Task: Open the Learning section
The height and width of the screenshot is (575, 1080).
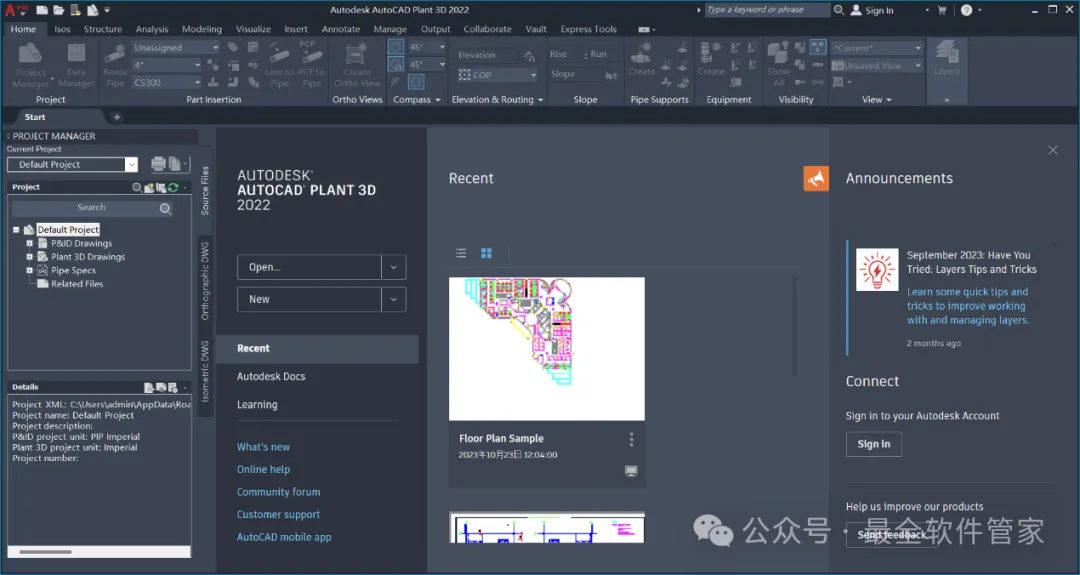Action: pyautogui.click(x=258, y=405)
